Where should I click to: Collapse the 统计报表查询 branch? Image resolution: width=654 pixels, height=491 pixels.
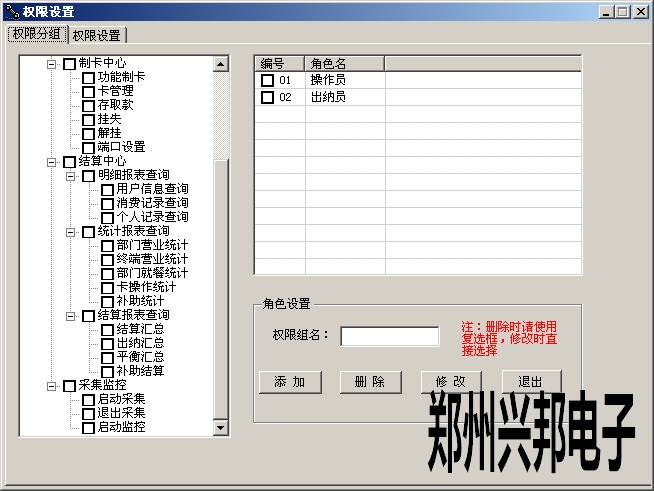tap(70, 232)
